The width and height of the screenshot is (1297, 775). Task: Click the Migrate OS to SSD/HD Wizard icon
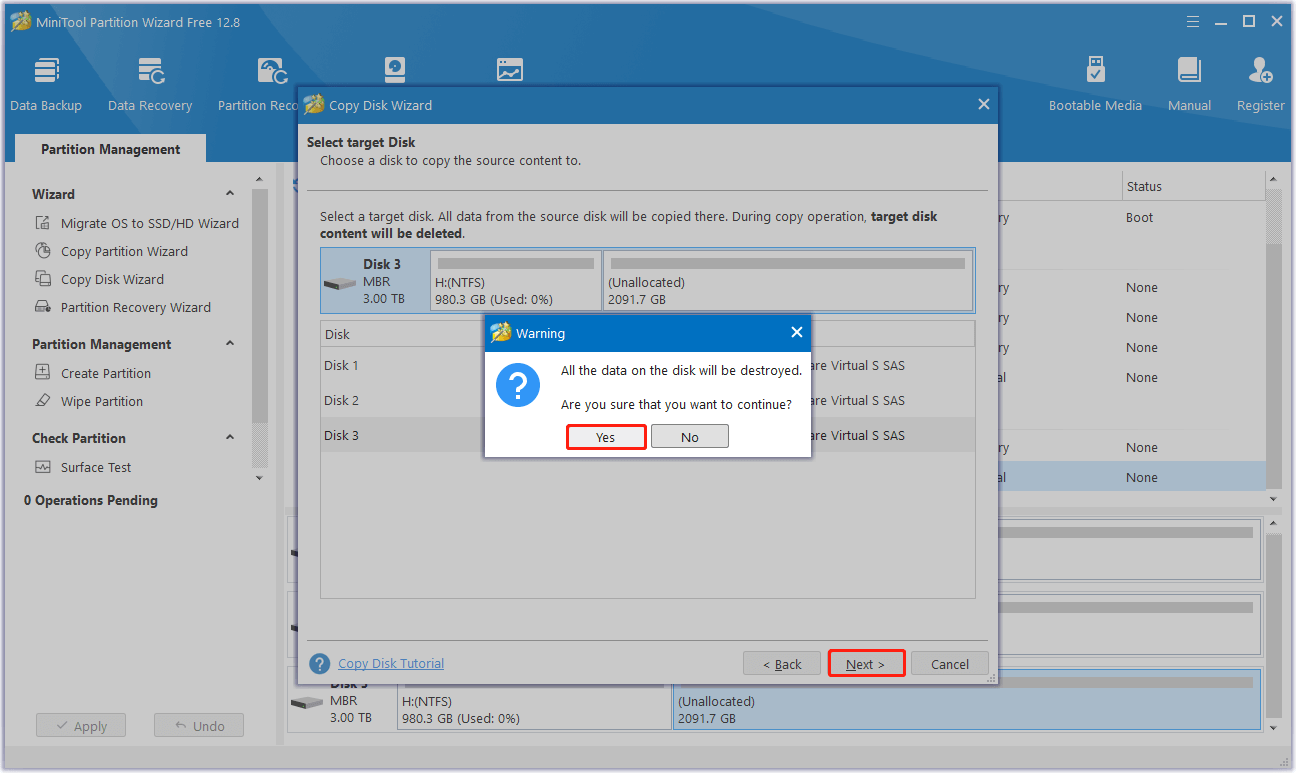[x=43, y=223]
